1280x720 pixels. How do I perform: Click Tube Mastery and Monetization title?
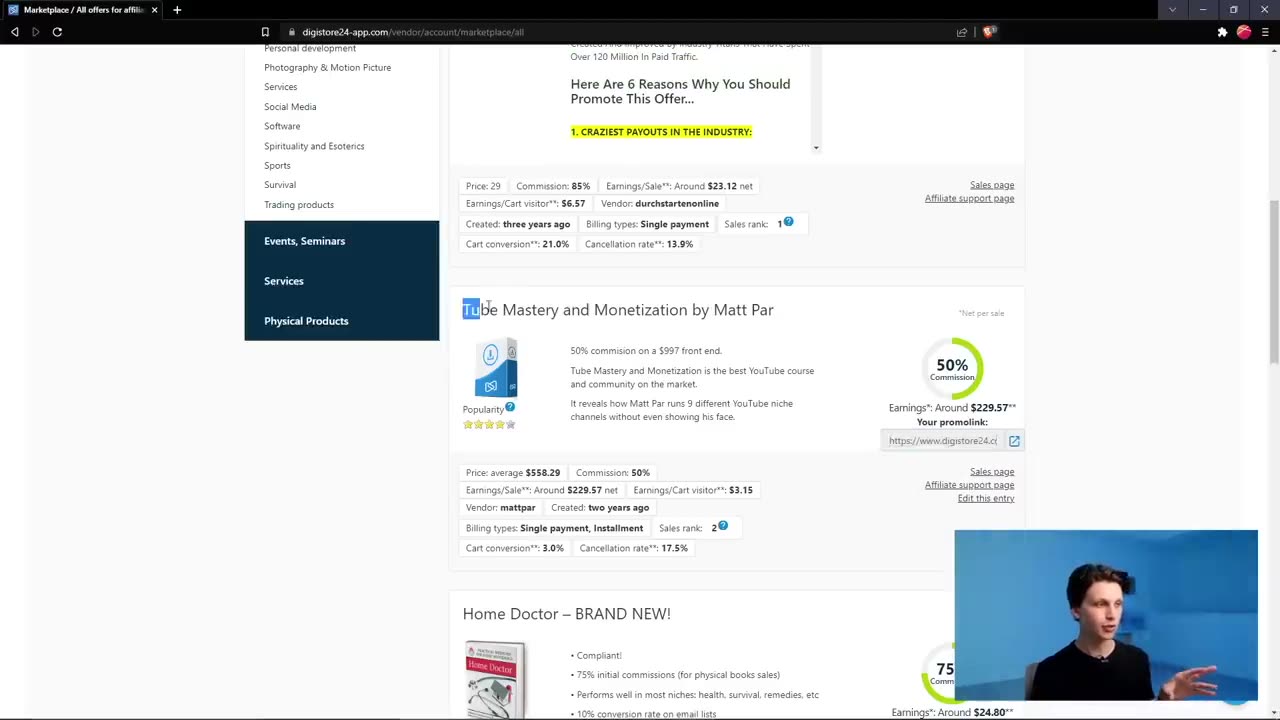pyautogui.click(x=618, y=310)
